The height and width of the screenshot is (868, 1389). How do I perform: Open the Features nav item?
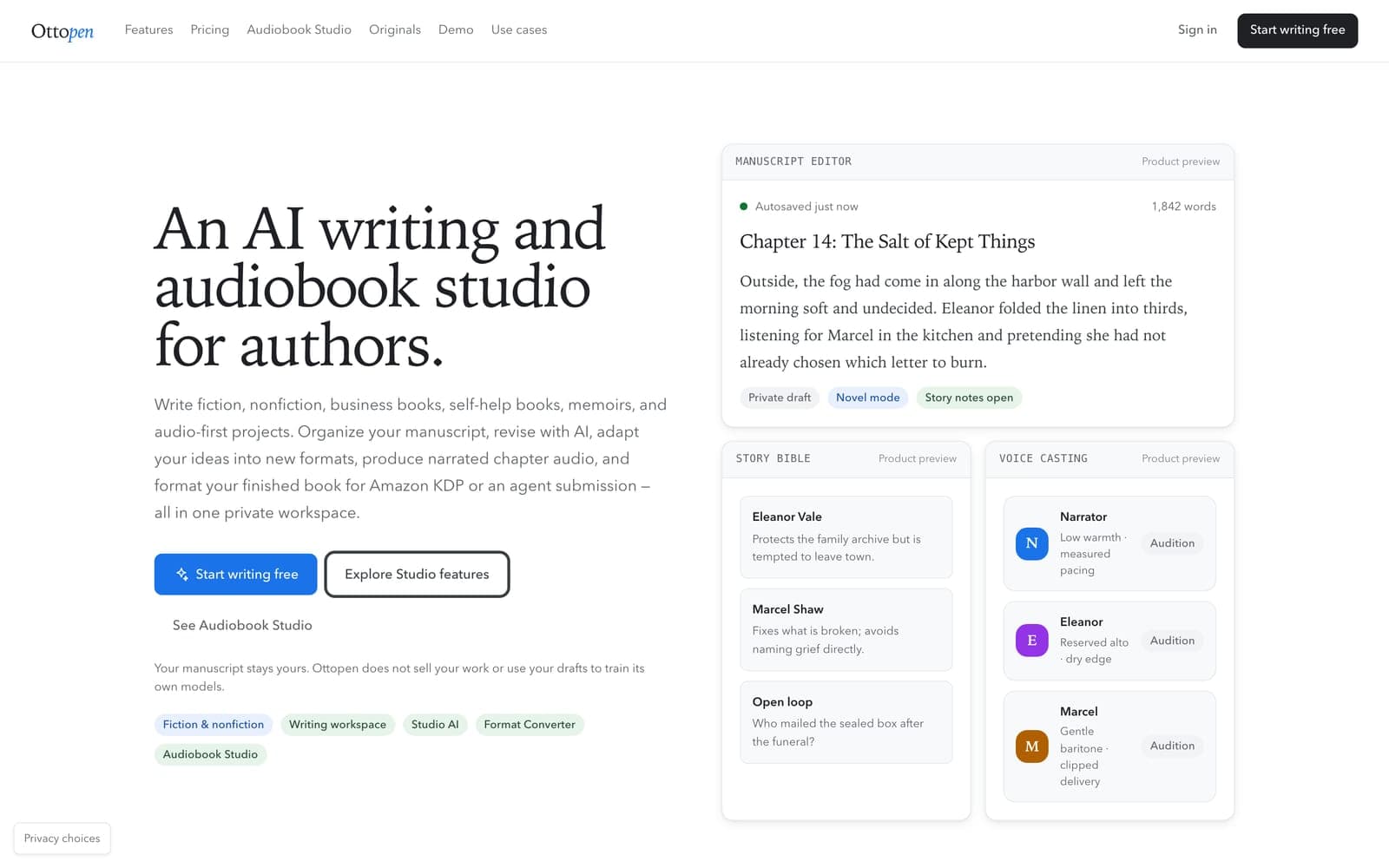148,30
